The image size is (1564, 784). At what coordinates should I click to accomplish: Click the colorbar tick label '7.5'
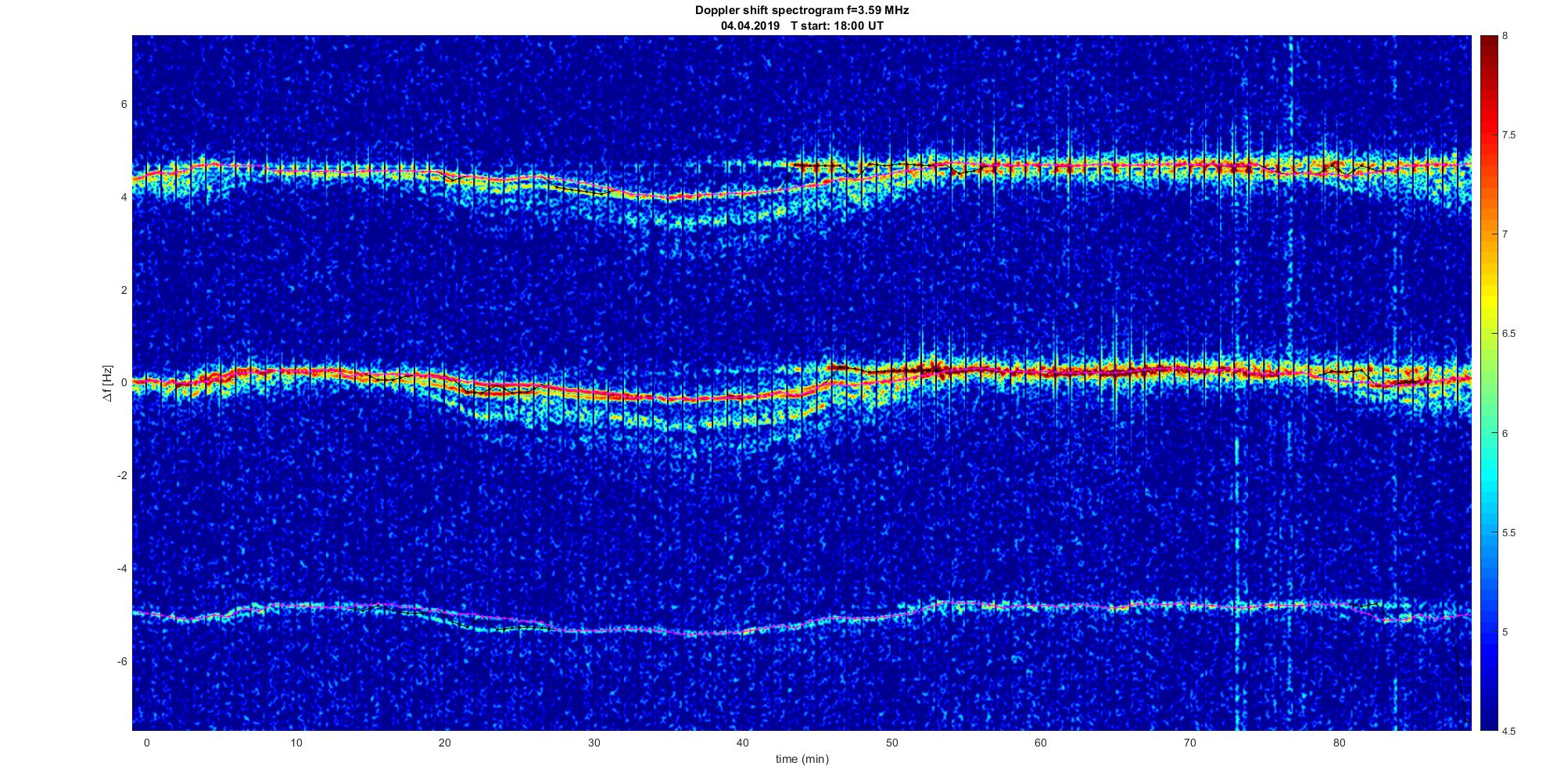pyautogui.click(x=1508, y=135)
